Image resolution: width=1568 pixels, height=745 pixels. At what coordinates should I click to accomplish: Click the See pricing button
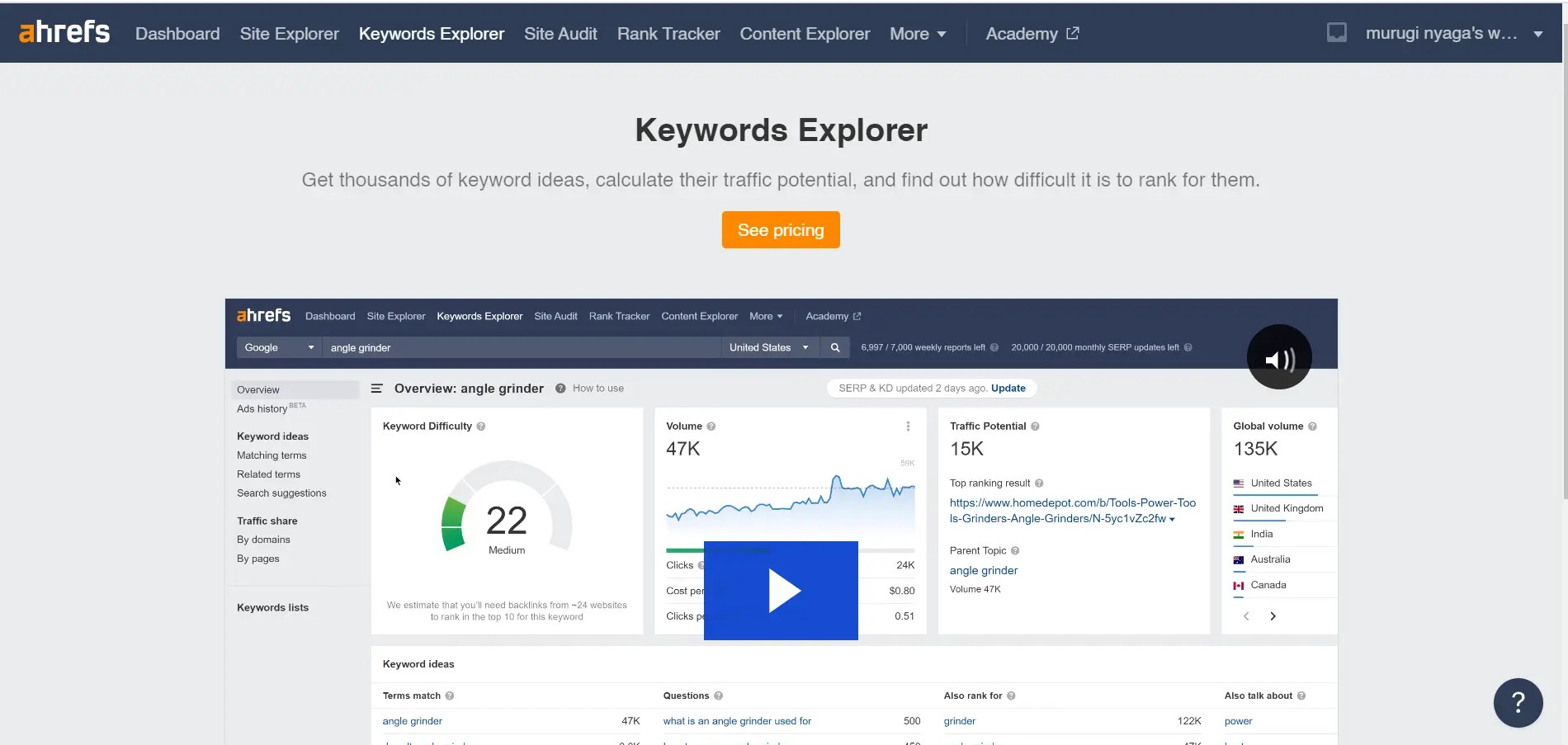point(780,229)
